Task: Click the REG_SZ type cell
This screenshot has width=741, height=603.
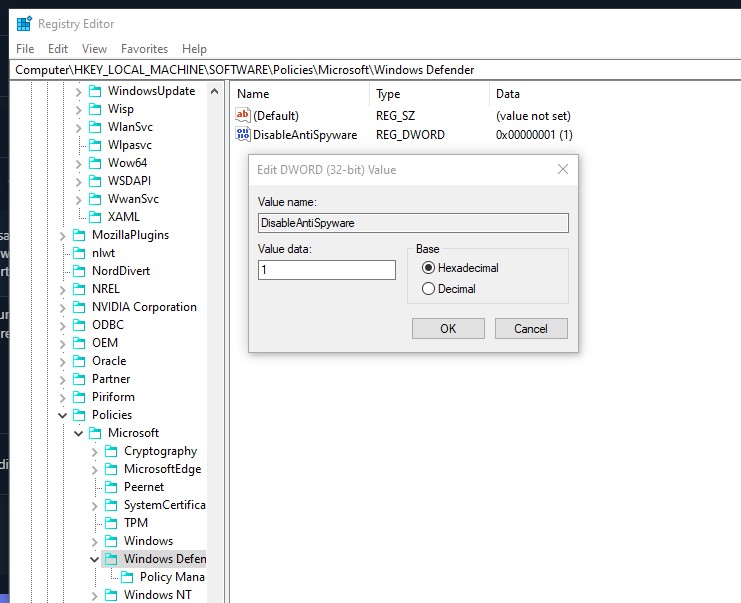Action: pos(395,116)
